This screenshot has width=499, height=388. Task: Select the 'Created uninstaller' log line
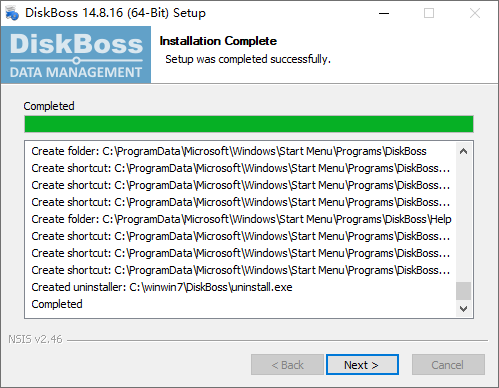162,287
